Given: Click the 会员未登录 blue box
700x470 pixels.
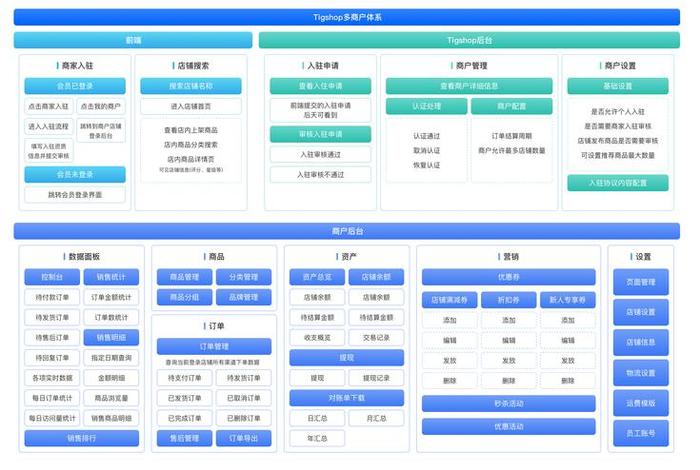Looking at the screenshot, I should tap(75, 175).
